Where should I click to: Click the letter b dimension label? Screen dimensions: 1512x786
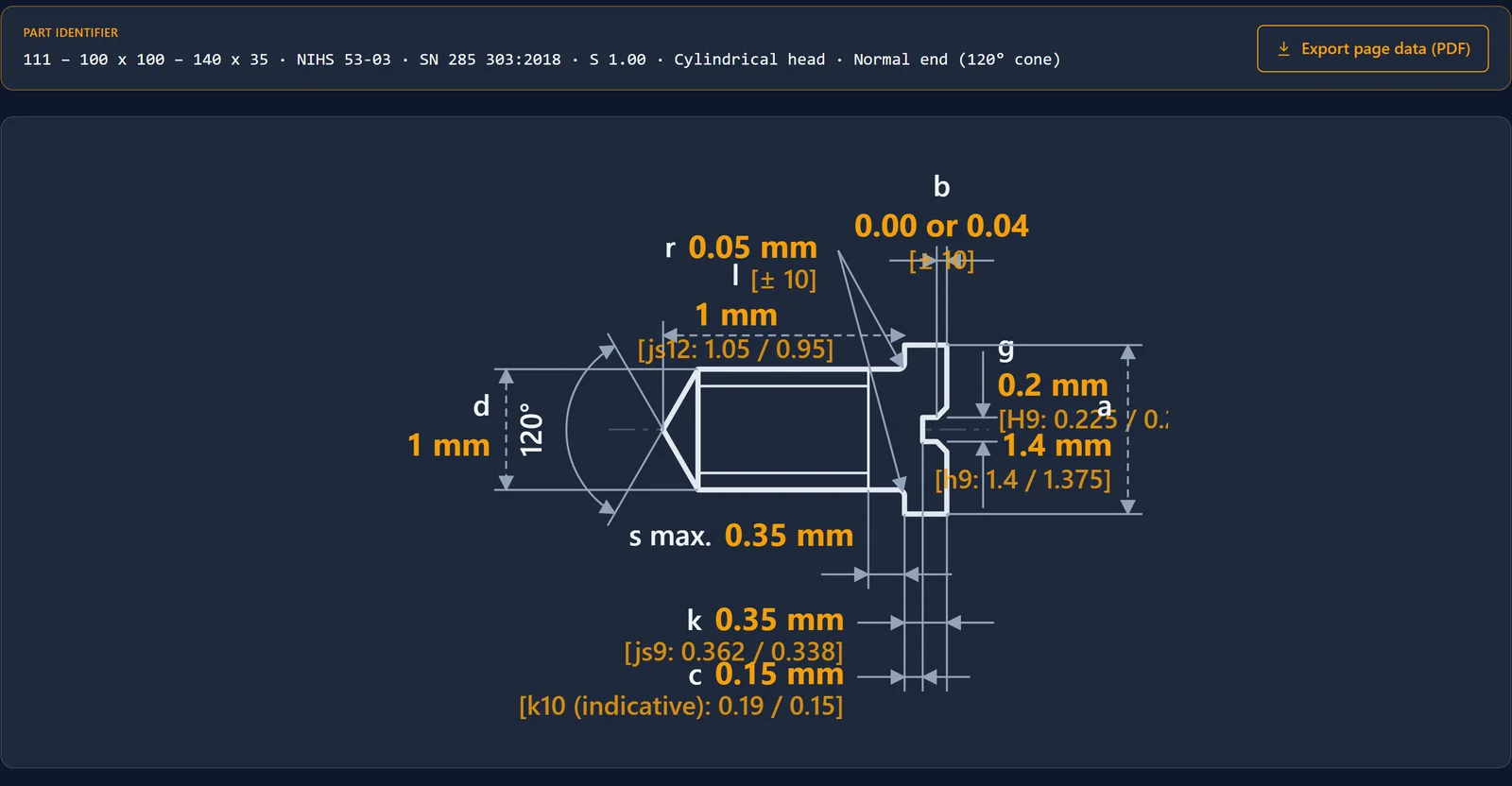pos(941,187)
